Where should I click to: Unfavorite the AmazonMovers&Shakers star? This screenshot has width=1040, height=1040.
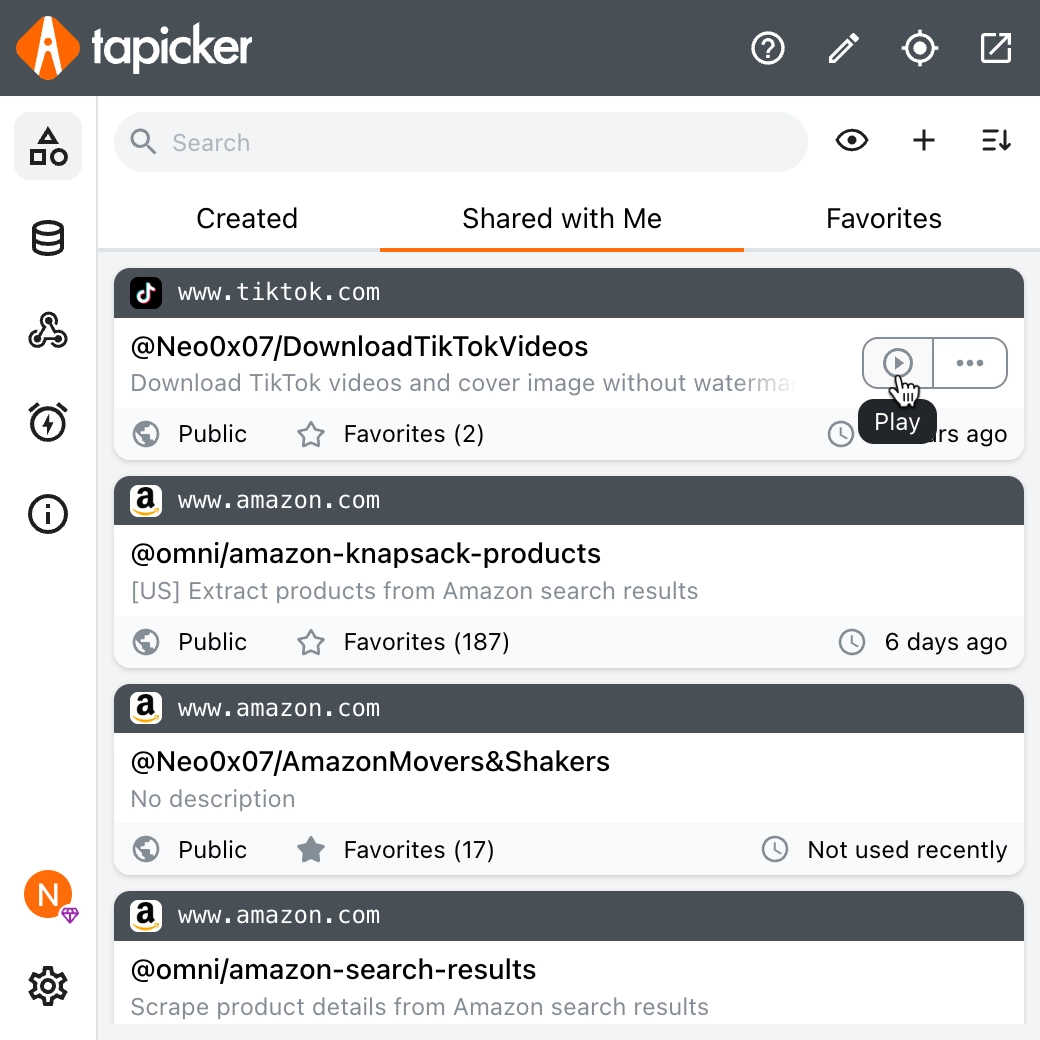click(312, 850)
